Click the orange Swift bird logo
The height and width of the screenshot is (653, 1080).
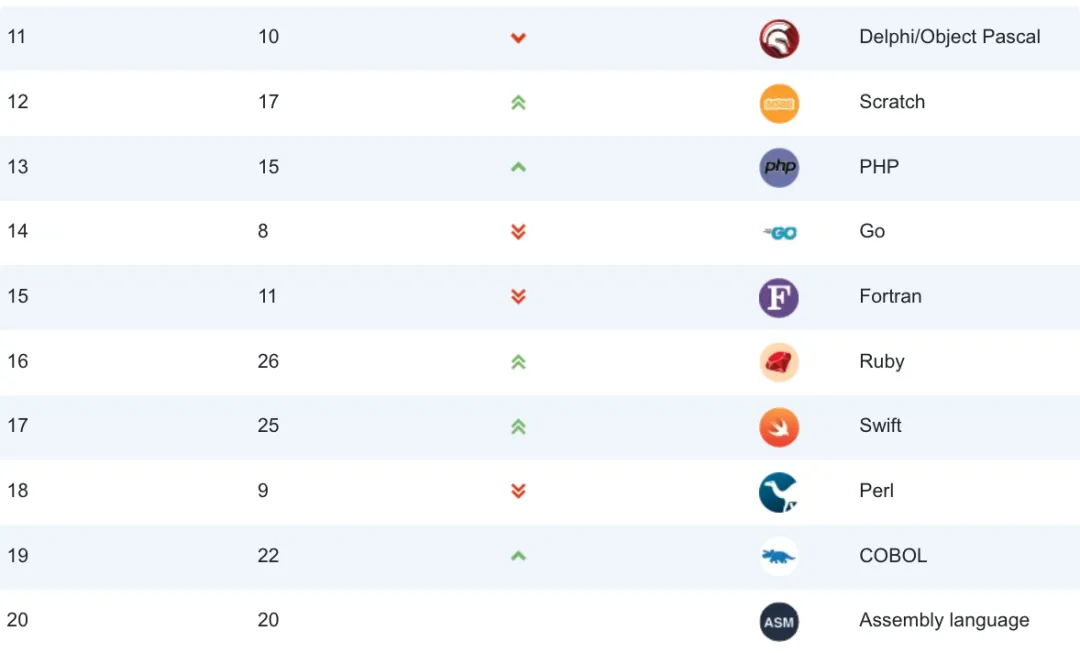[779, 427]
